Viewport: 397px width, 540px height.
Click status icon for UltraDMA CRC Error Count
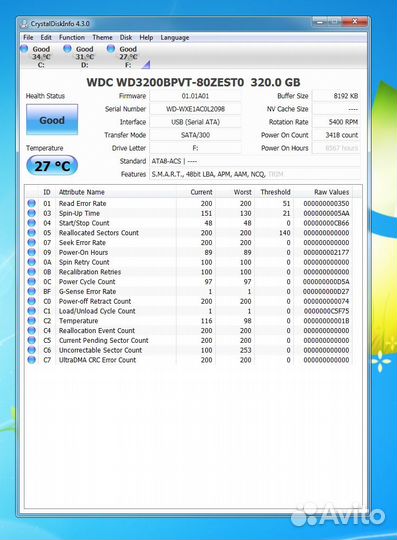[x=31, y=360]
